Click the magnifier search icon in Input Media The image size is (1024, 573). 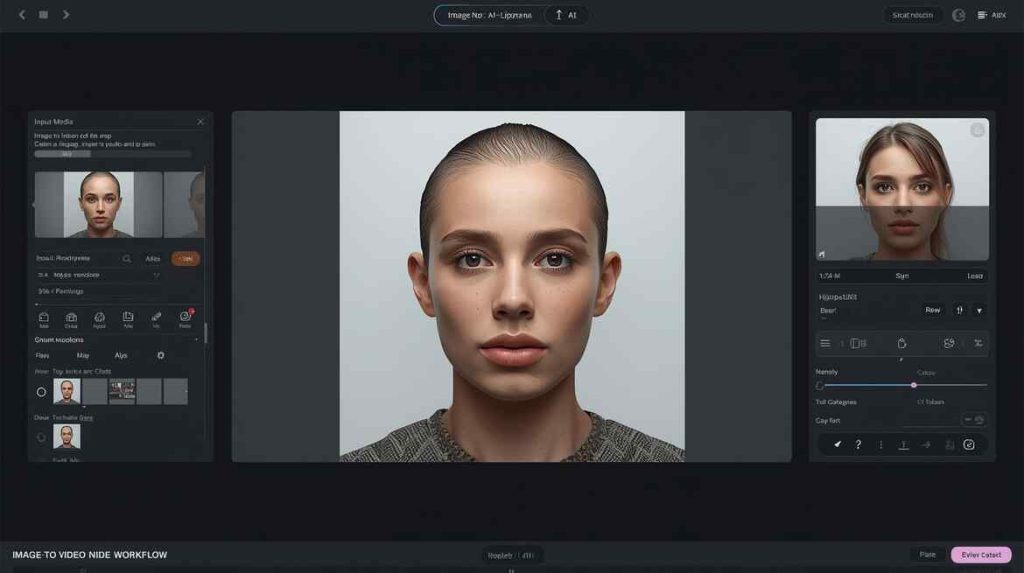[x=127, y=259]
